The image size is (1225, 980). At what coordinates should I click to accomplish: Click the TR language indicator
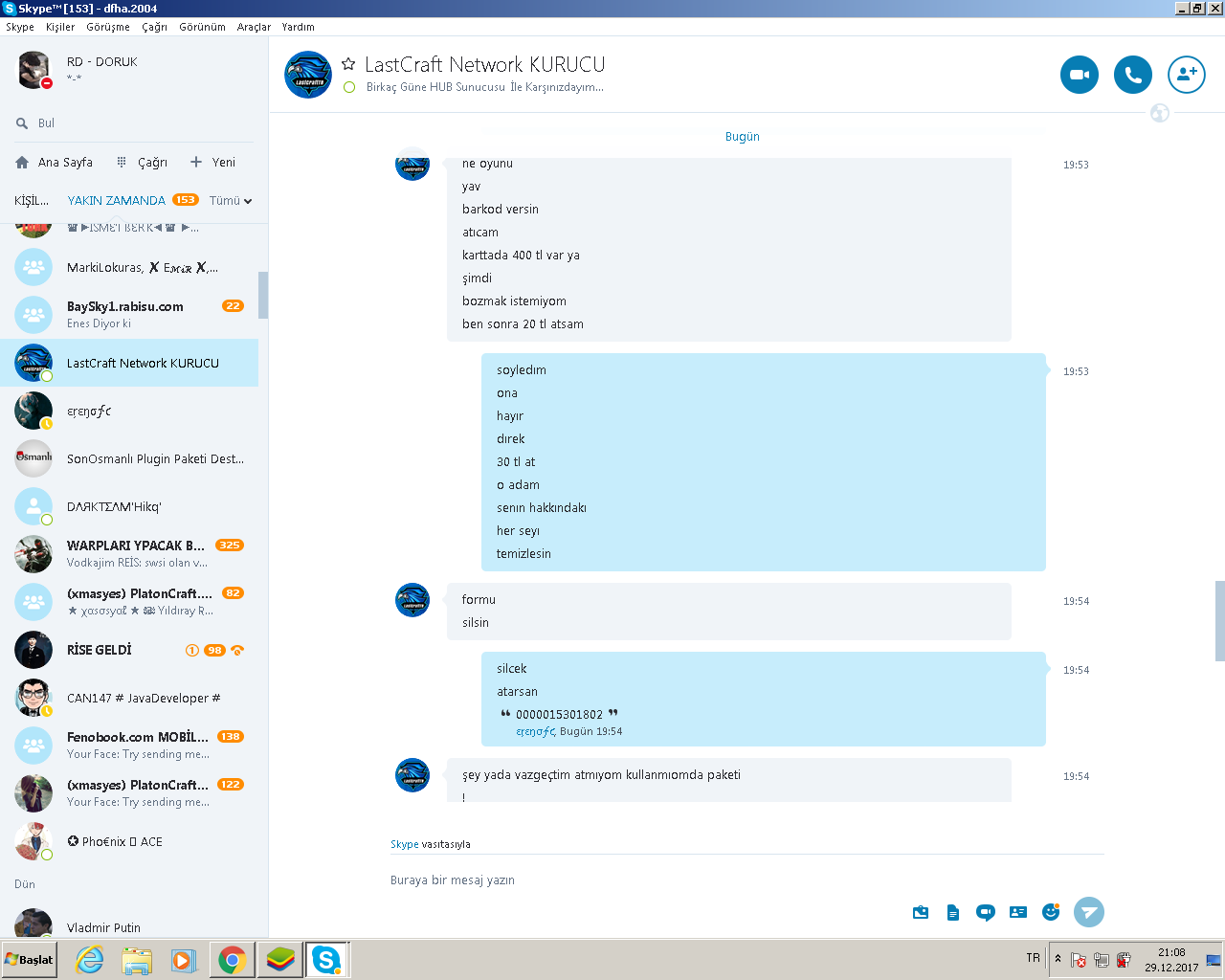(1033, 958)
